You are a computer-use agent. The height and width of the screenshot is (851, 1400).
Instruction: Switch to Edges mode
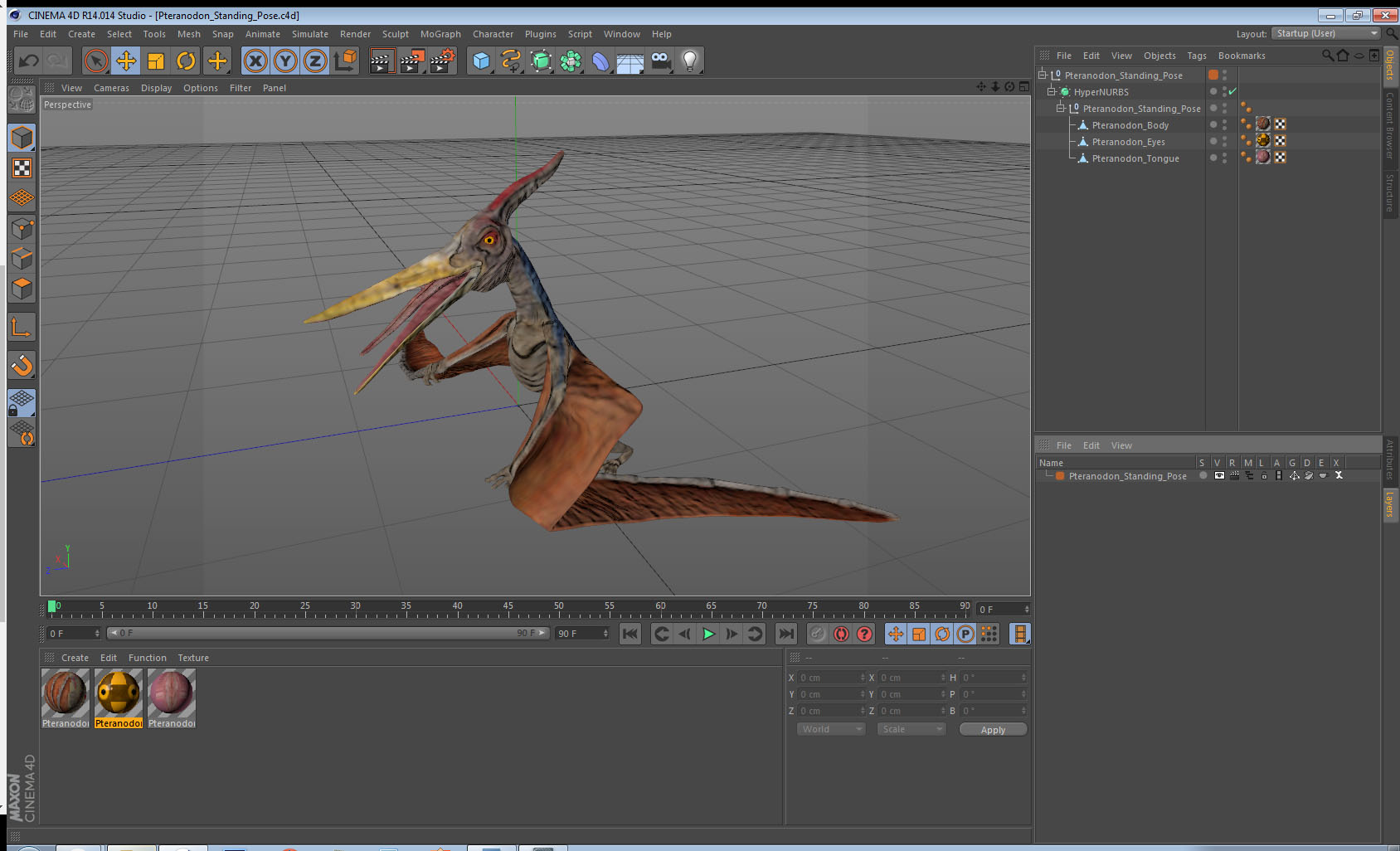[22, 258]
